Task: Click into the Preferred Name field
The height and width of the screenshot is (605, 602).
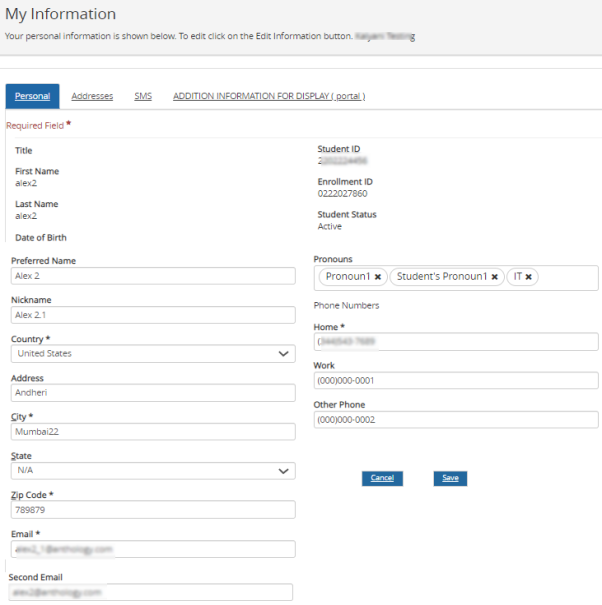Action: 153,276
